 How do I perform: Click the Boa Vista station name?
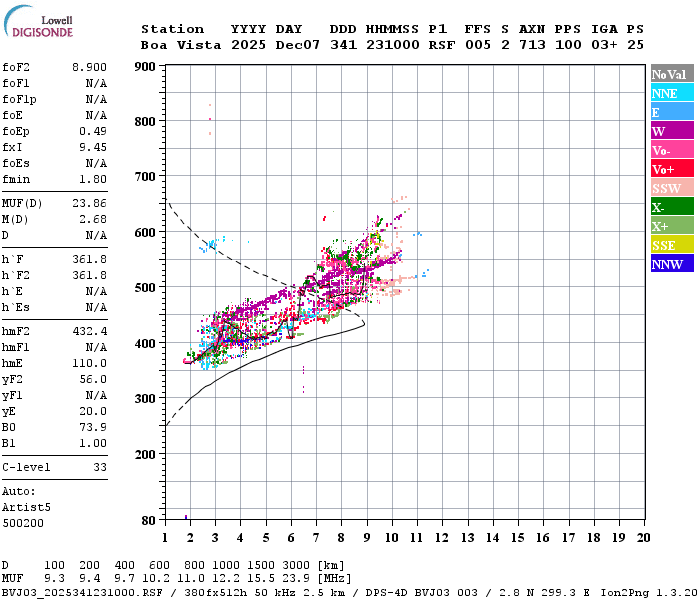[x=181, y=45]
